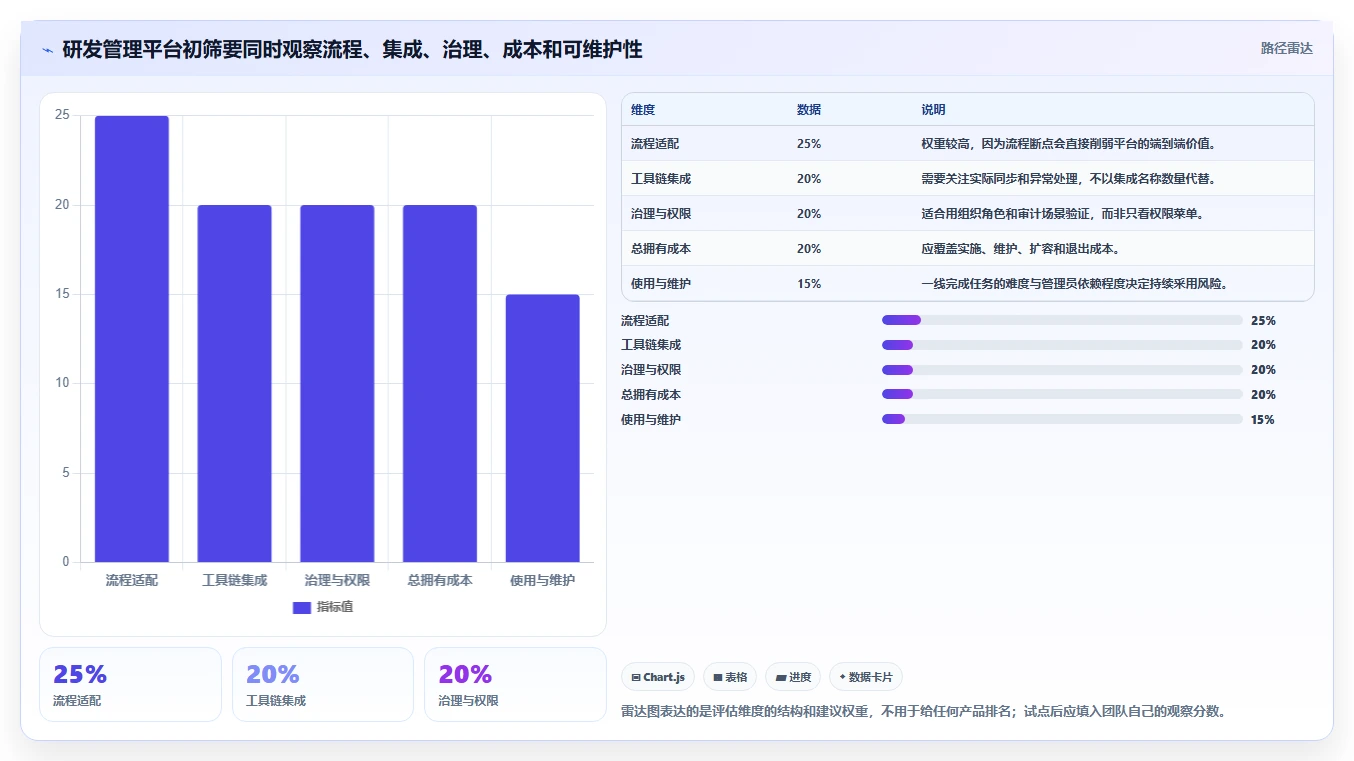The width and height of the screenshot is (1354, 761).
Task: Click the 使用与维护 progress bar
Action: 1062,420
